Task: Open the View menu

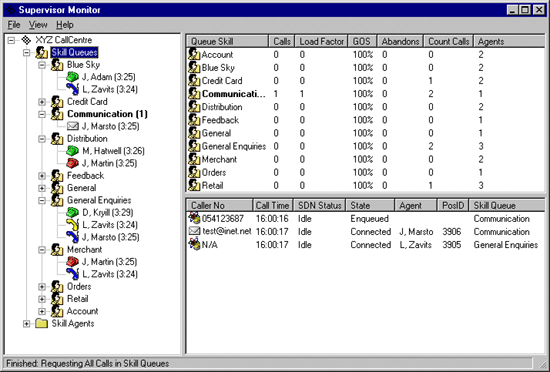Action: [38, 25]
